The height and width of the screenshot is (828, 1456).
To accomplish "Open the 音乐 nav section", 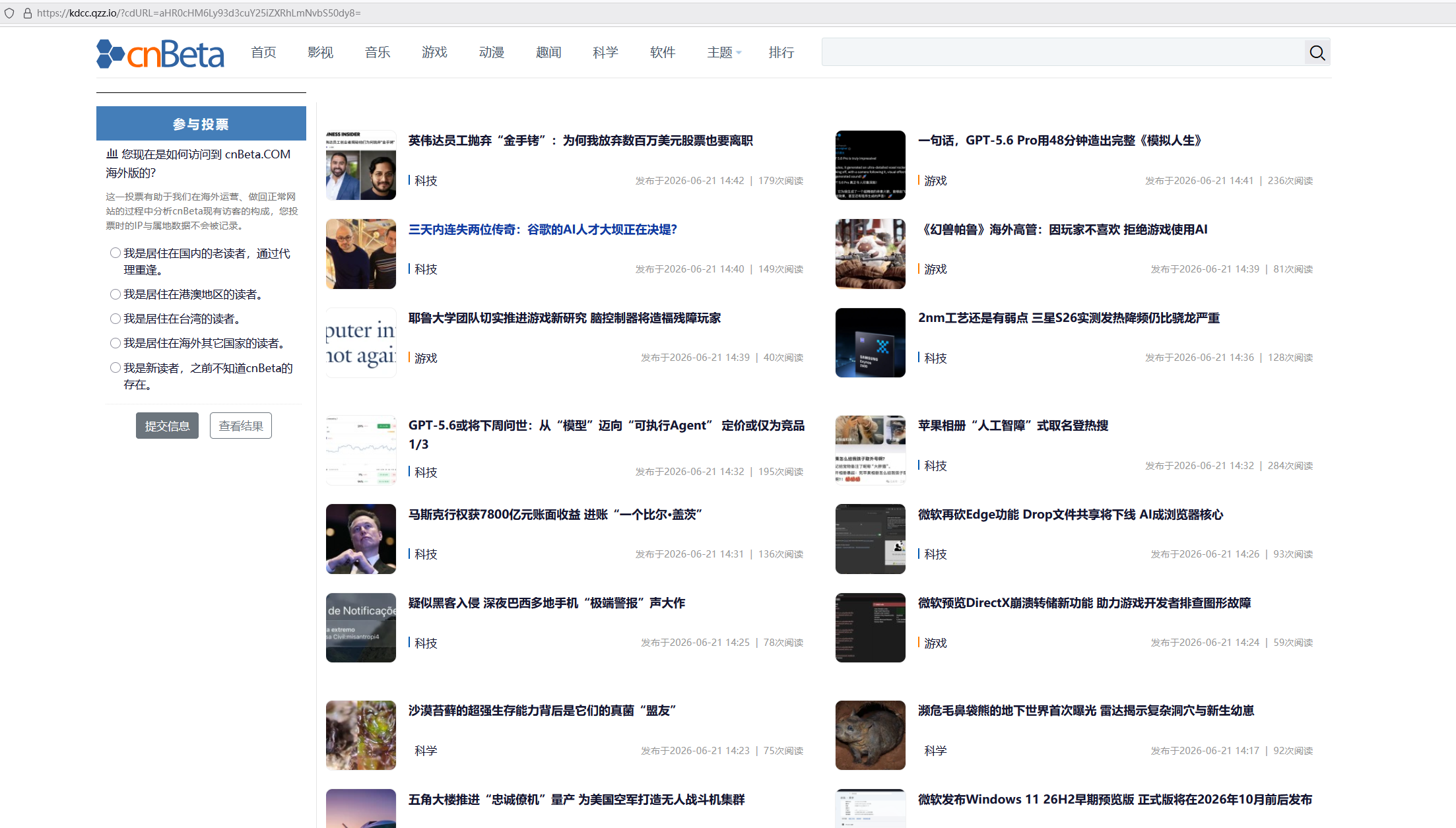I will click(378, 53).
